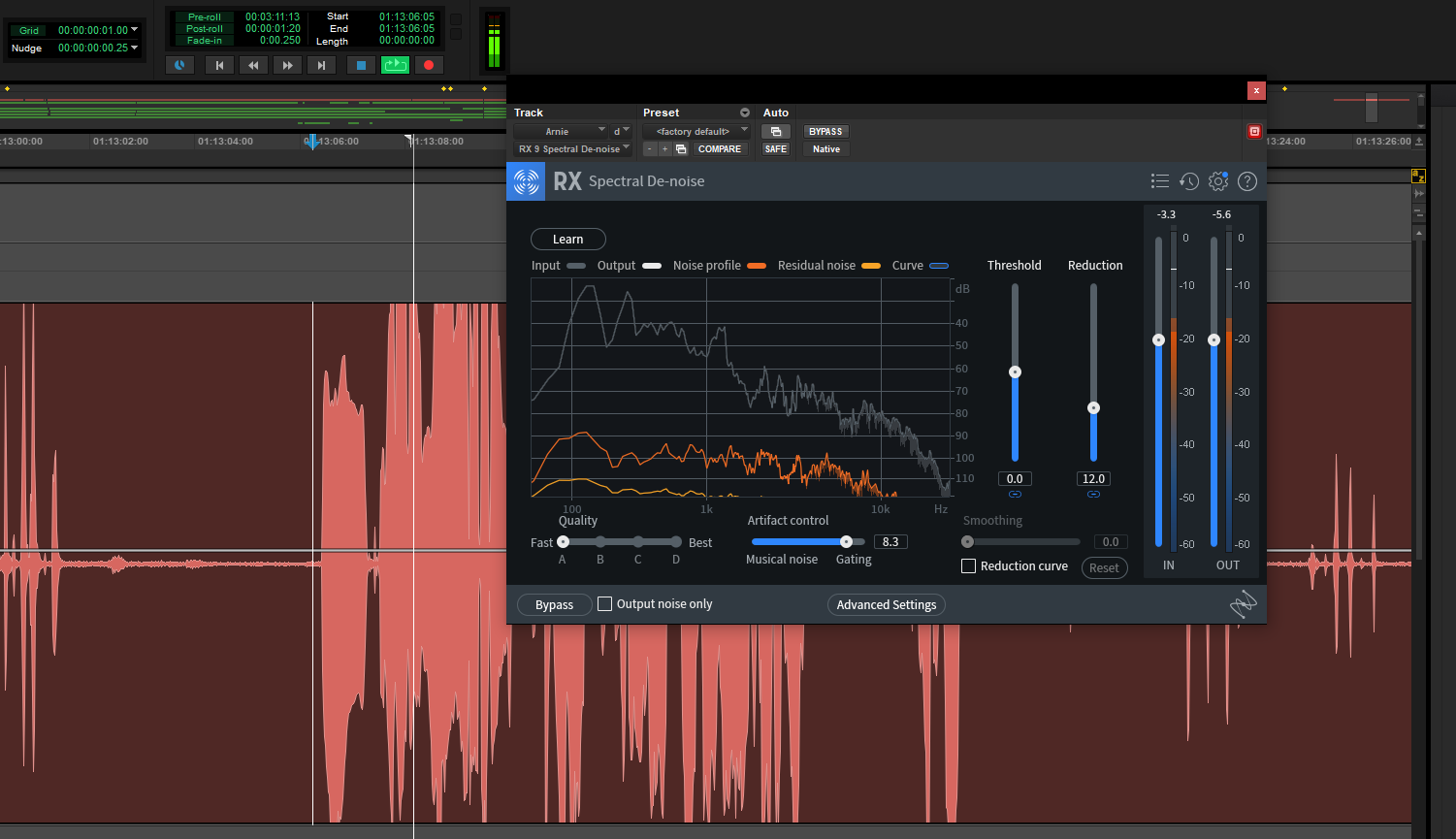The height and width of the screenshot is (839, 1456).
Task: Open the insert position 'd' dropdown
Action: [621, 131]
